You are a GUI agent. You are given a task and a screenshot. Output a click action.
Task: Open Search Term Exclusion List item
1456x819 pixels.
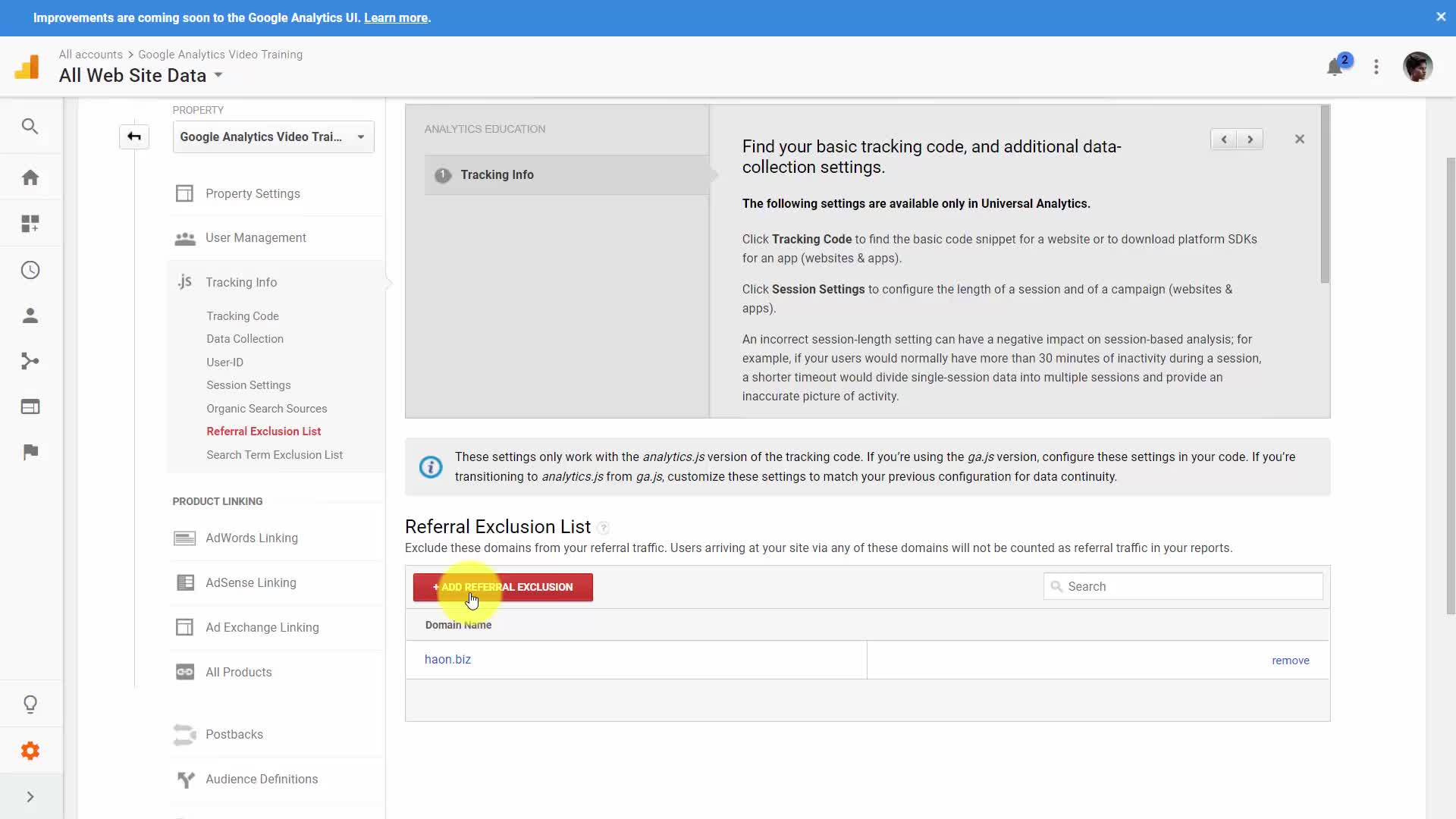(275, 455)
